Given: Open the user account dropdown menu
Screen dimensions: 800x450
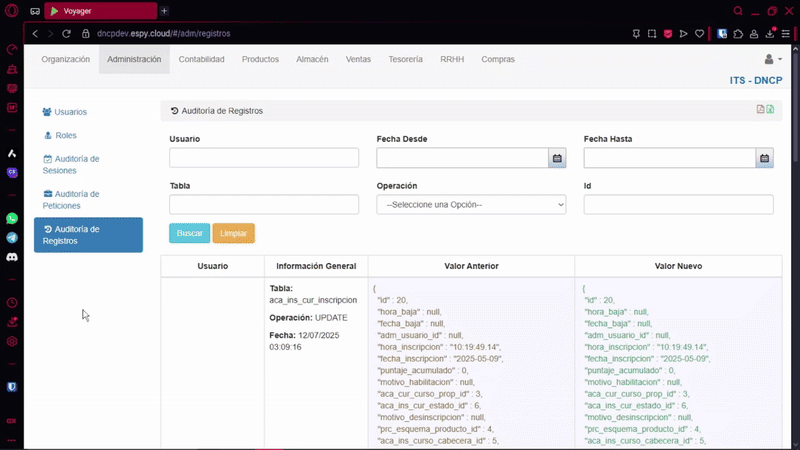Looking at the screenshot, I should 772,60.
